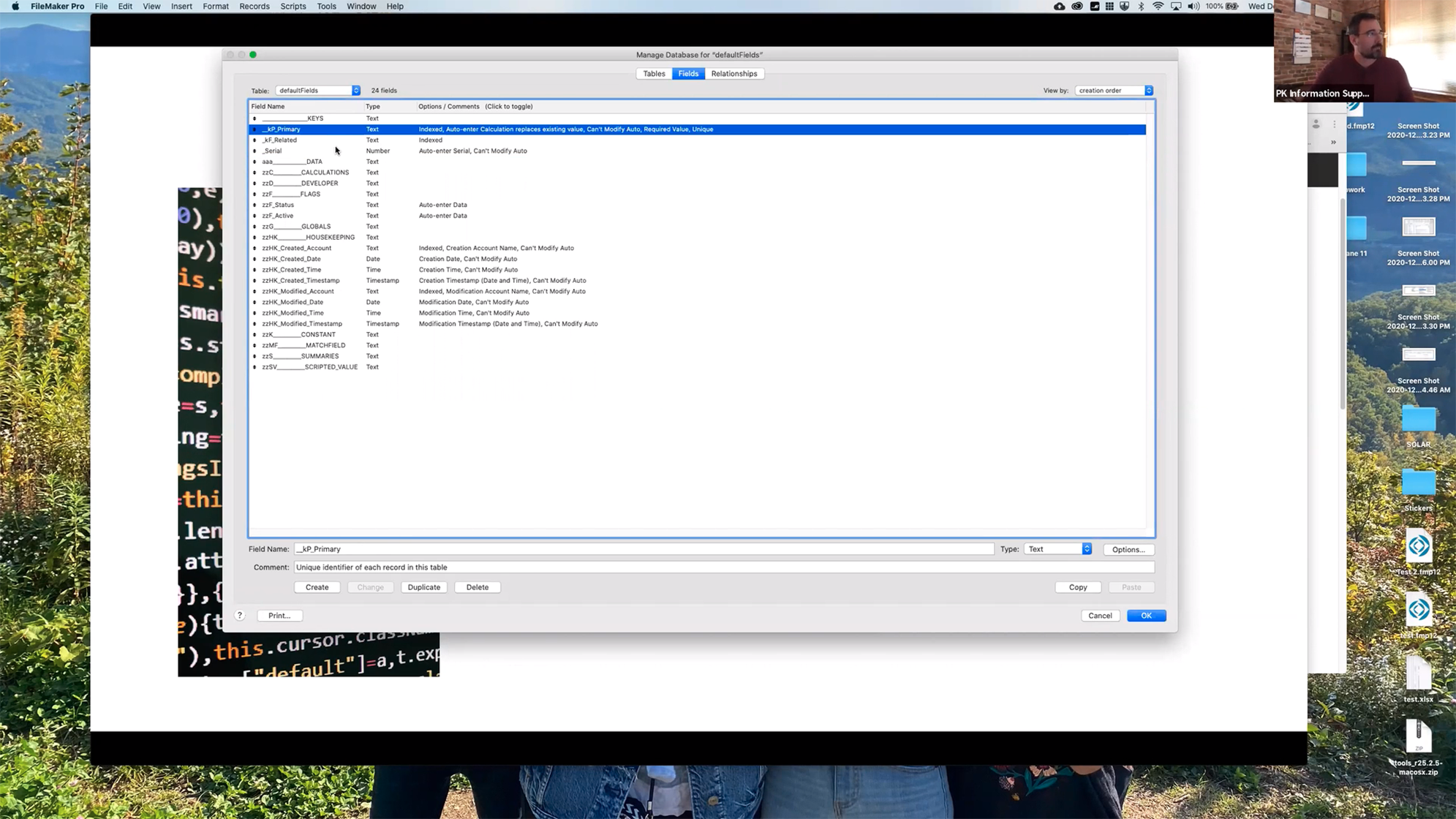Confirm with the OK button
The width and height of the screenshot is (1456, 819).
tap(1146, 616)
